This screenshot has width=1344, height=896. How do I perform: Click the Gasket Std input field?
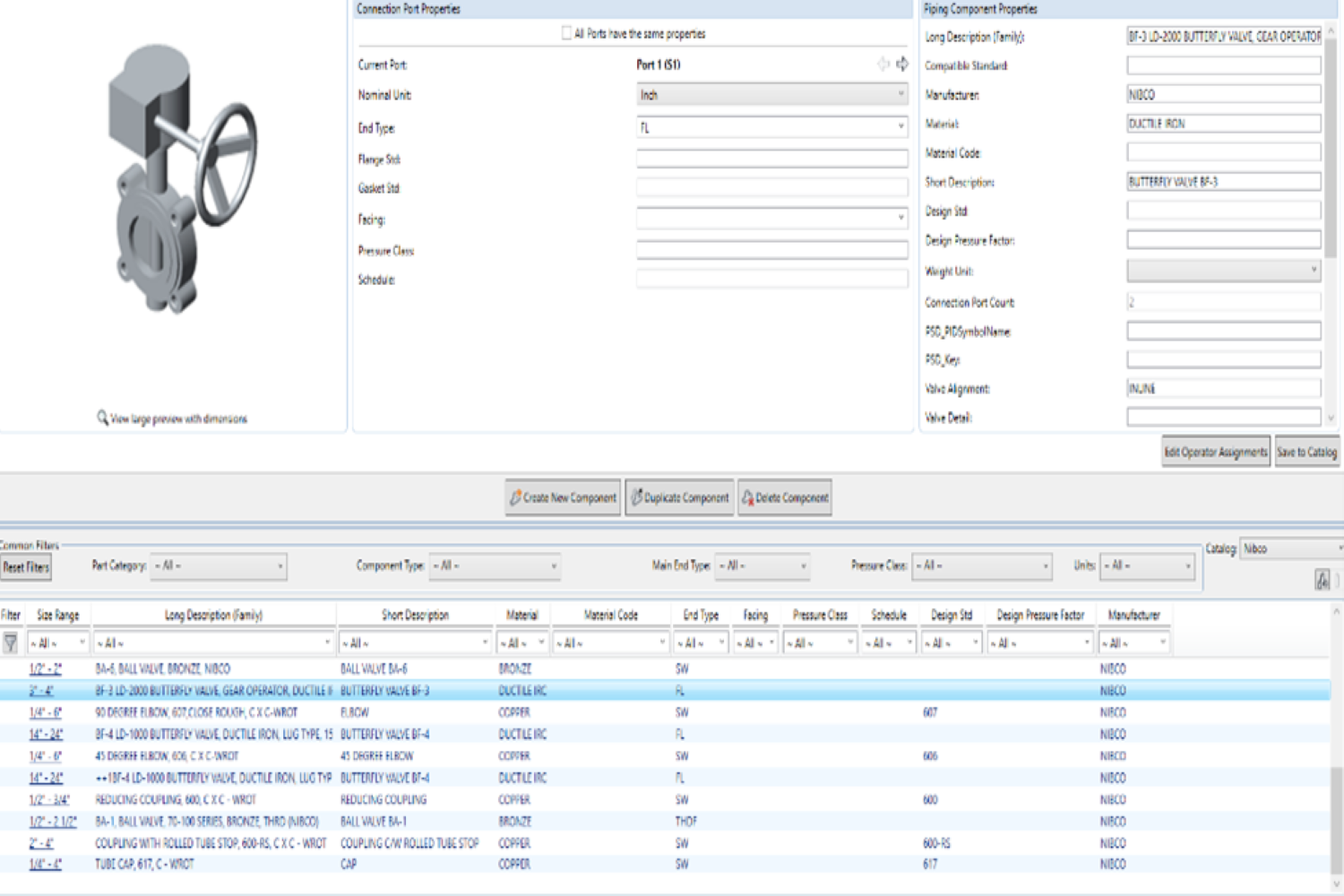click(x=772, y=188)
